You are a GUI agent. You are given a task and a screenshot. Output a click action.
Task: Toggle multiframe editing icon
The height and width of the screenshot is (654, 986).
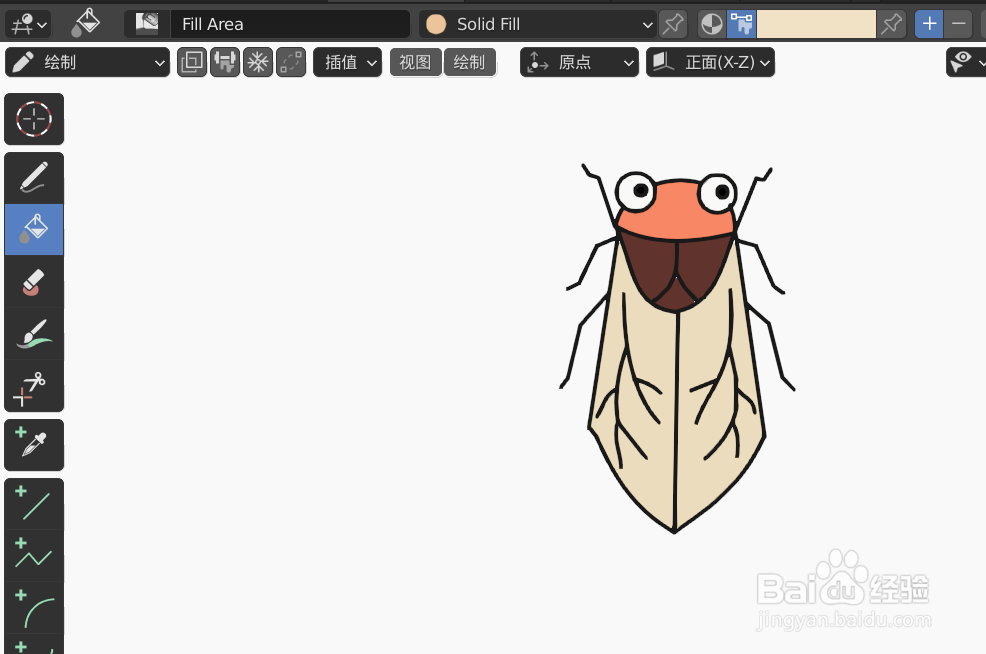click(x=192, y=62)
